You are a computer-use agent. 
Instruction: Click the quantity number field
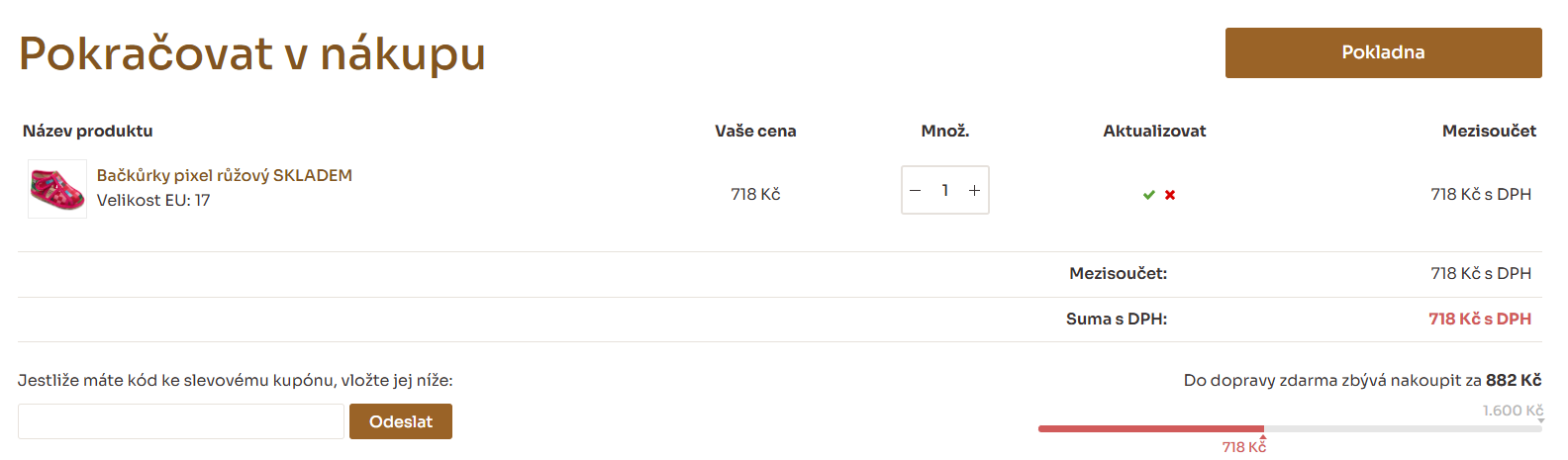click(945, 191)
